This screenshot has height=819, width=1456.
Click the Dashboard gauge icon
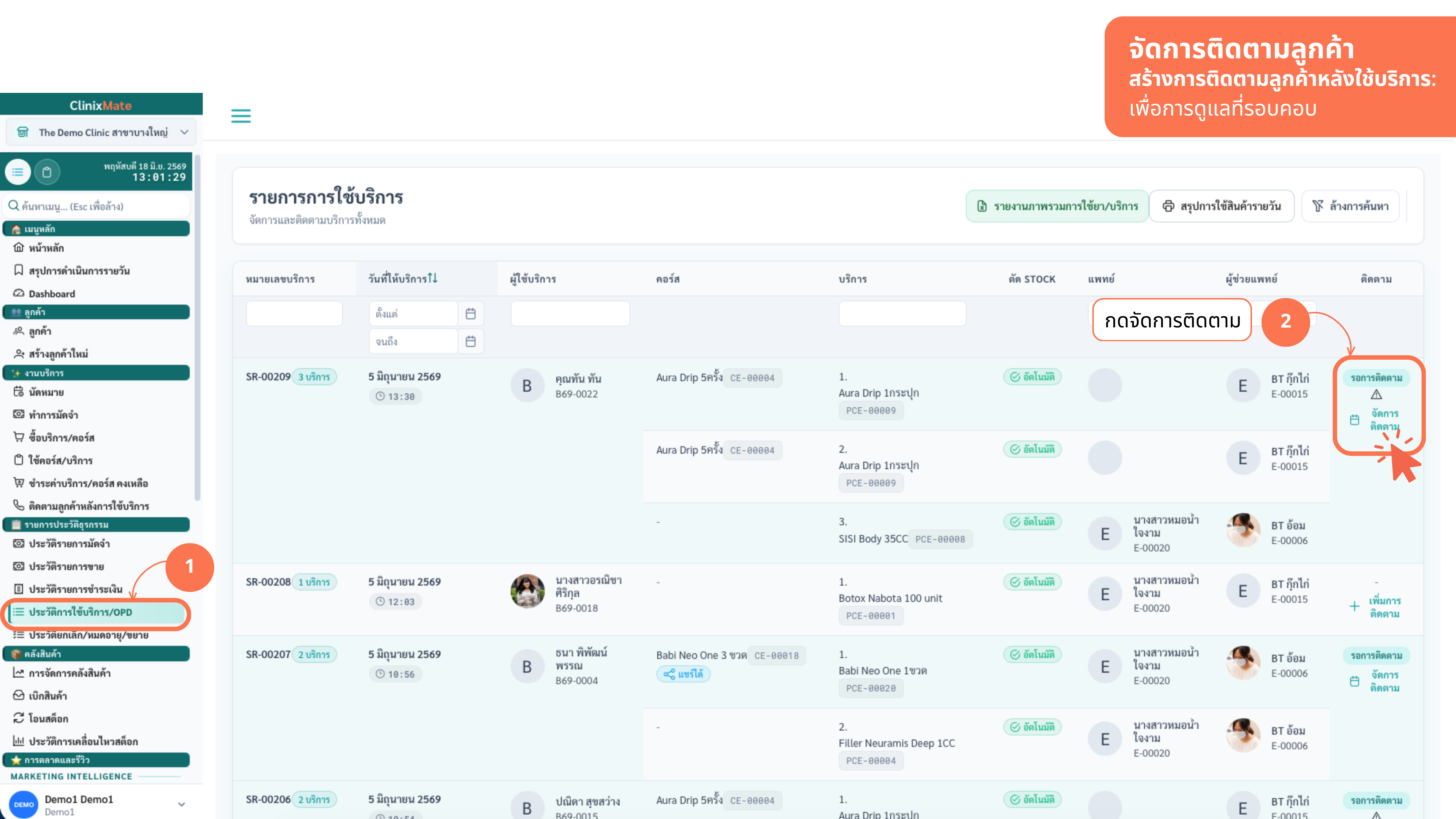[x=19, y=293]
